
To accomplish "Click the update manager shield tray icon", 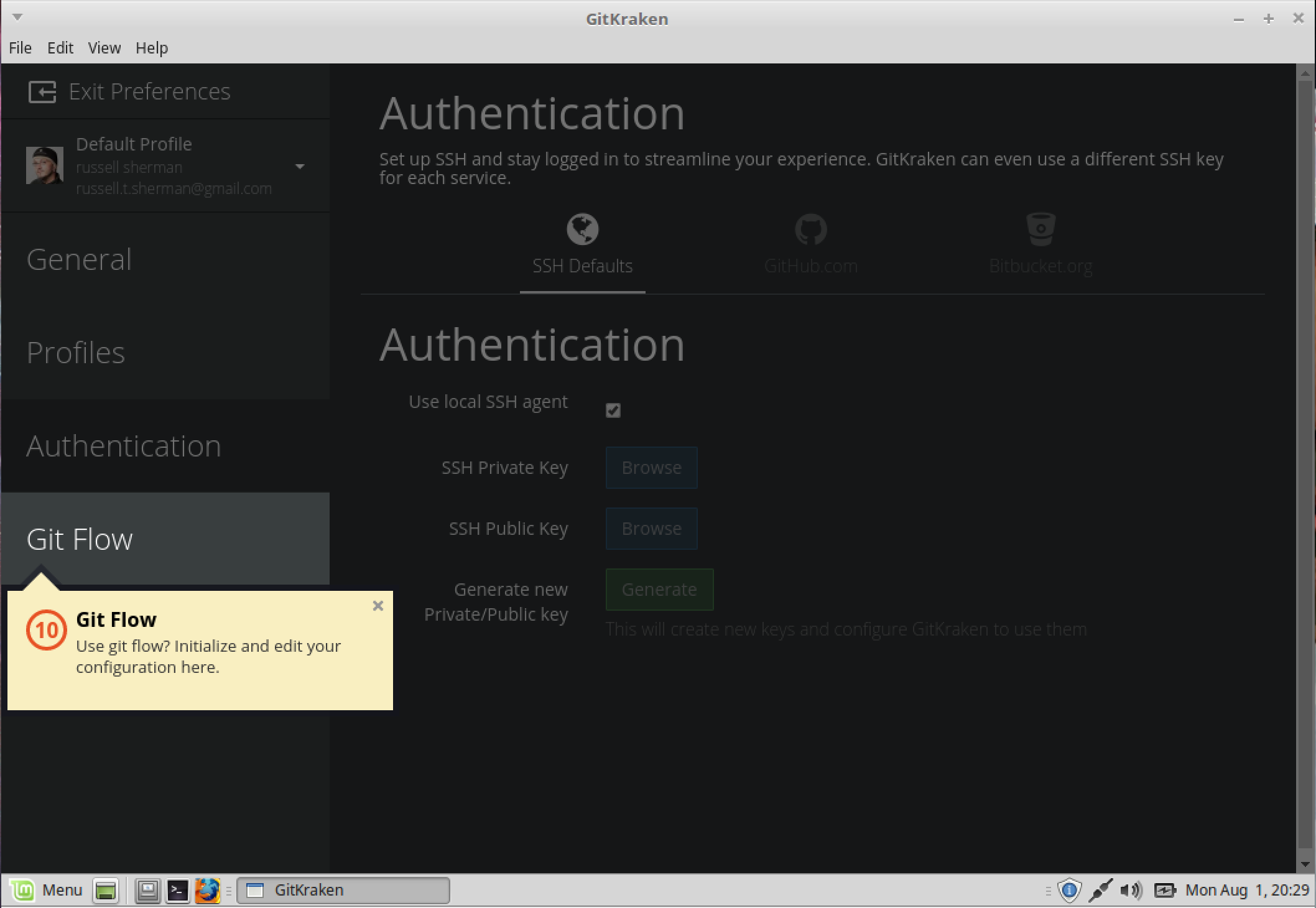I will click(x=1070, y=891).
